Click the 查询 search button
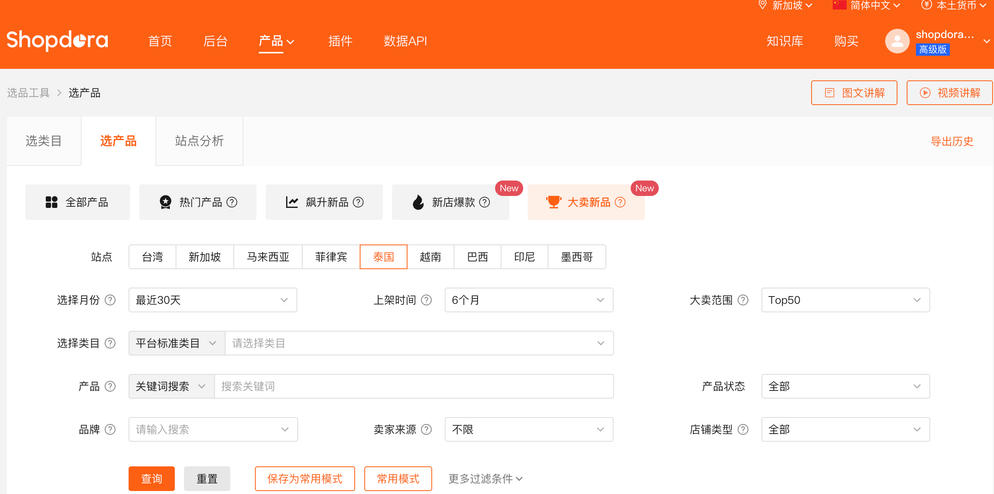 pyautogui.click(x=152, y=479)
